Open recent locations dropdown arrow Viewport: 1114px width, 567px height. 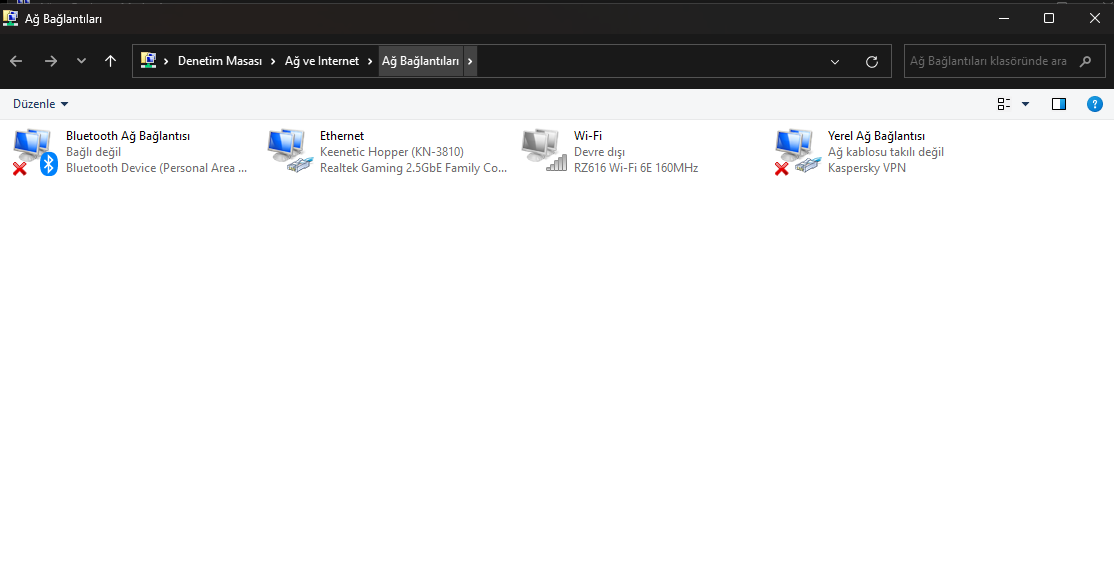pyautogui.click(x=81, y=61)
